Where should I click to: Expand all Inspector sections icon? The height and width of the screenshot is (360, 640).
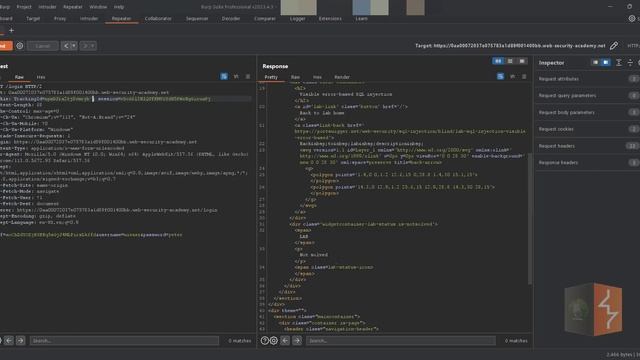pyautogui.click(x=619, y=62)
